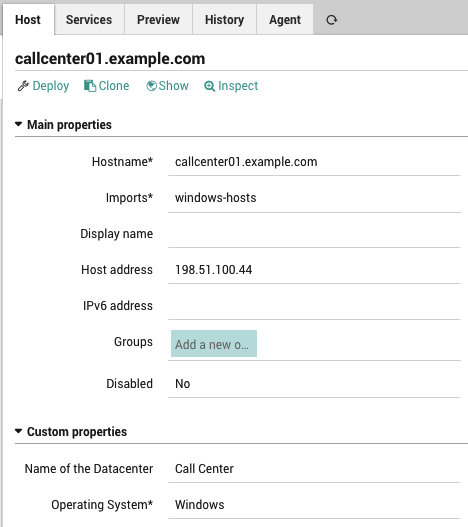This screenshot has width=468, height=527.
Task: Click the Custom properties heading
Action: (77, 432)
